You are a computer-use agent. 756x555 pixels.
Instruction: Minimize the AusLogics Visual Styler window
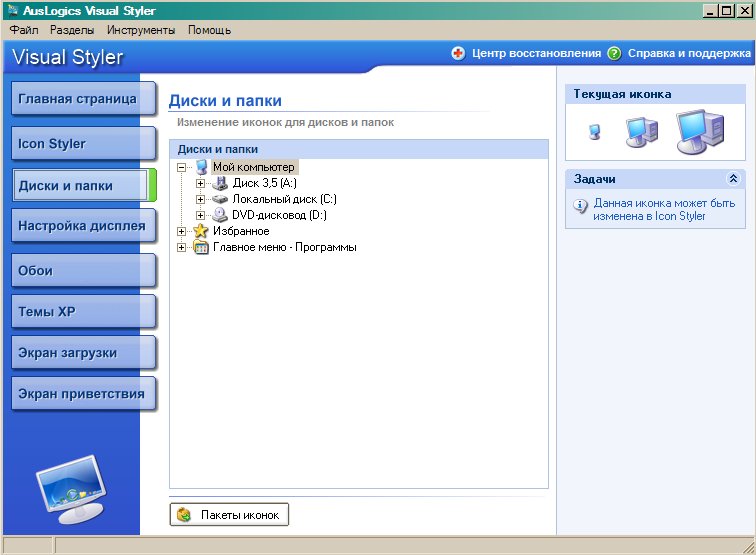(709, 10)
